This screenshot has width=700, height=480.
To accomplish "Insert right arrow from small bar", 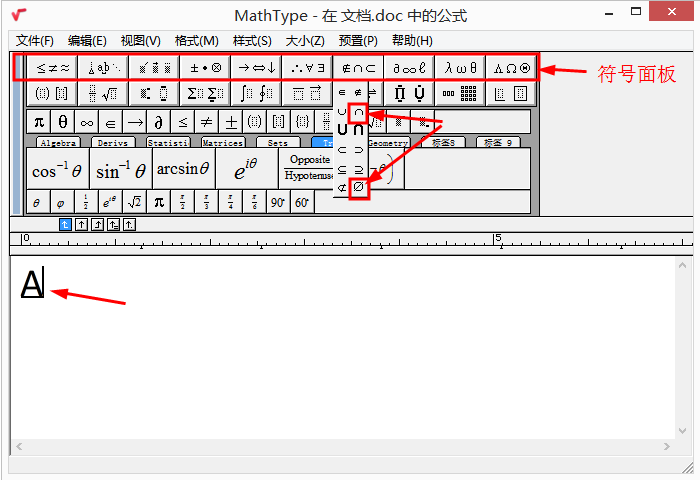I will [x=135, y=121].
